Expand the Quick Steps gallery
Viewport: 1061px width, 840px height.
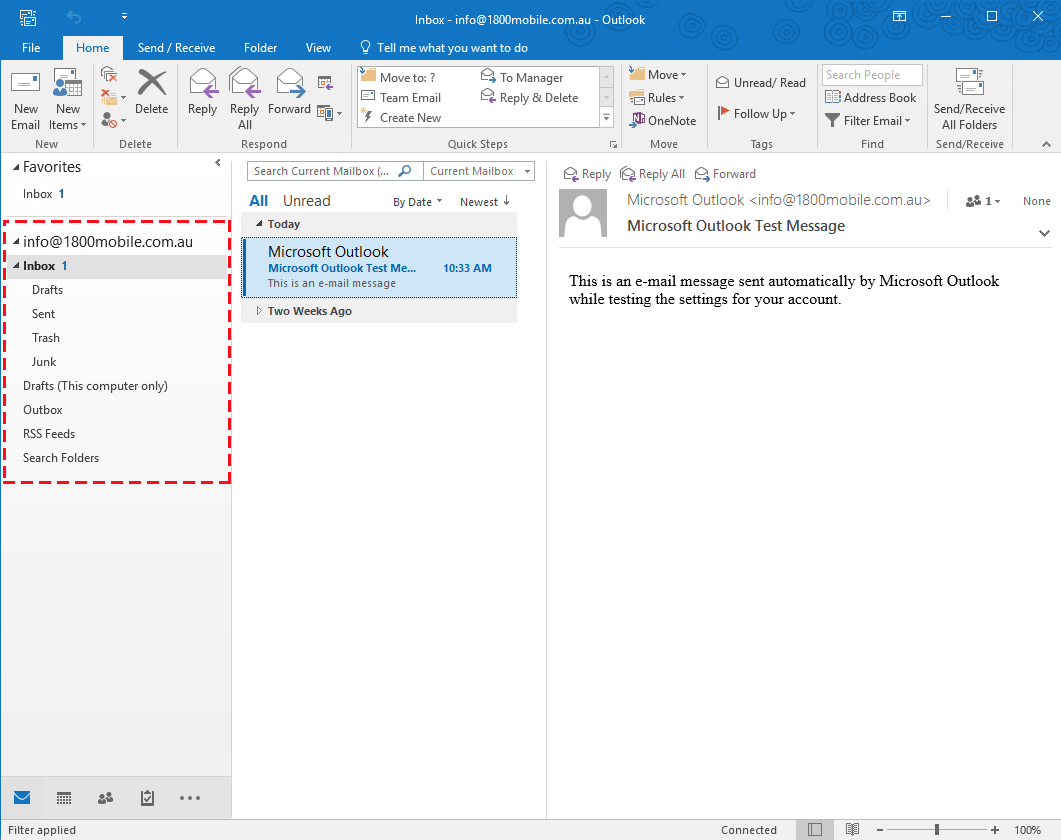click(607, 118)
